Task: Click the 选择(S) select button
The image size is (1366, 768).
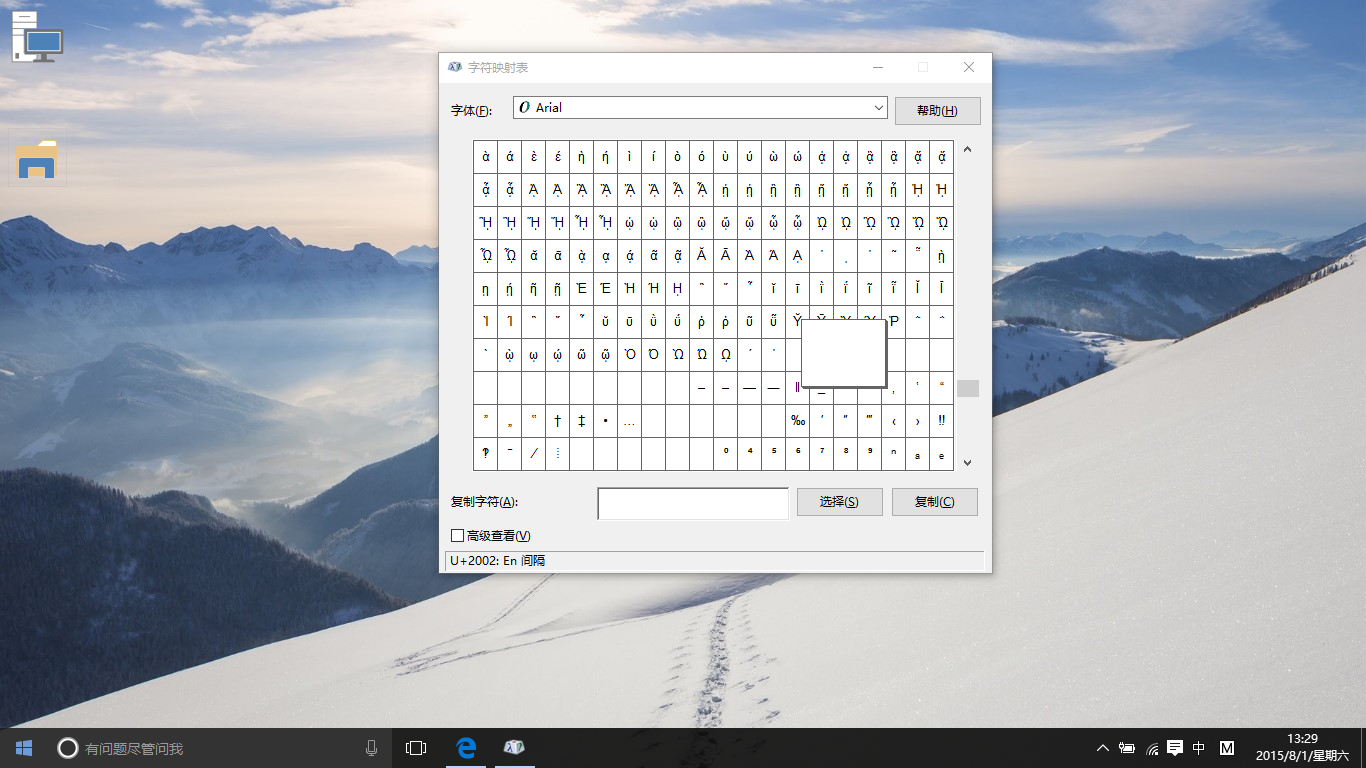Action: 839,502
